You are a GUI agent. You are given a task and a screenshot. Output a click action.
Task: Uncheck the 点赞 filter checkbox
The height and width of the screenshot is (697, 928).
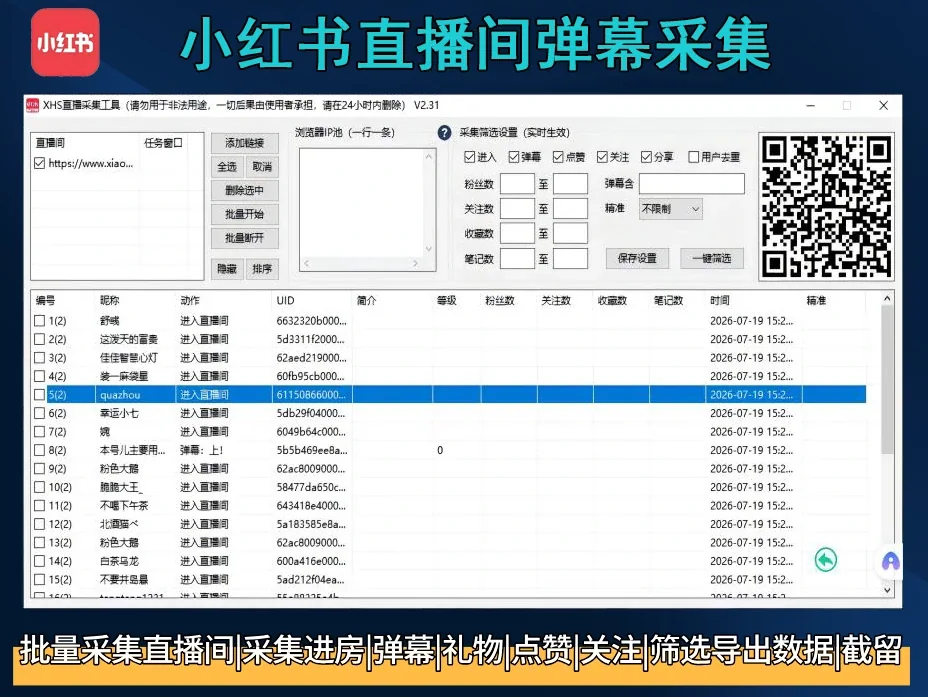pos(558,157)
